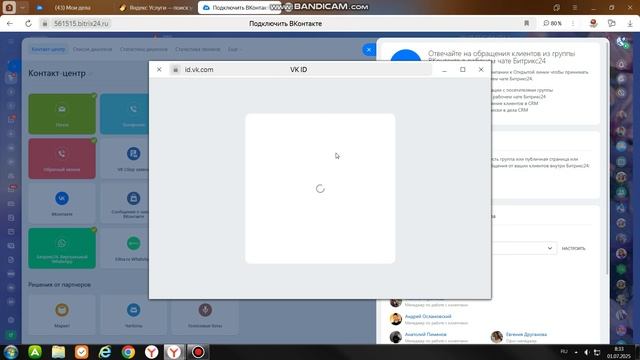
Task: Open Internet Explorer from the taskbar
Action: [x=105, y=352]
